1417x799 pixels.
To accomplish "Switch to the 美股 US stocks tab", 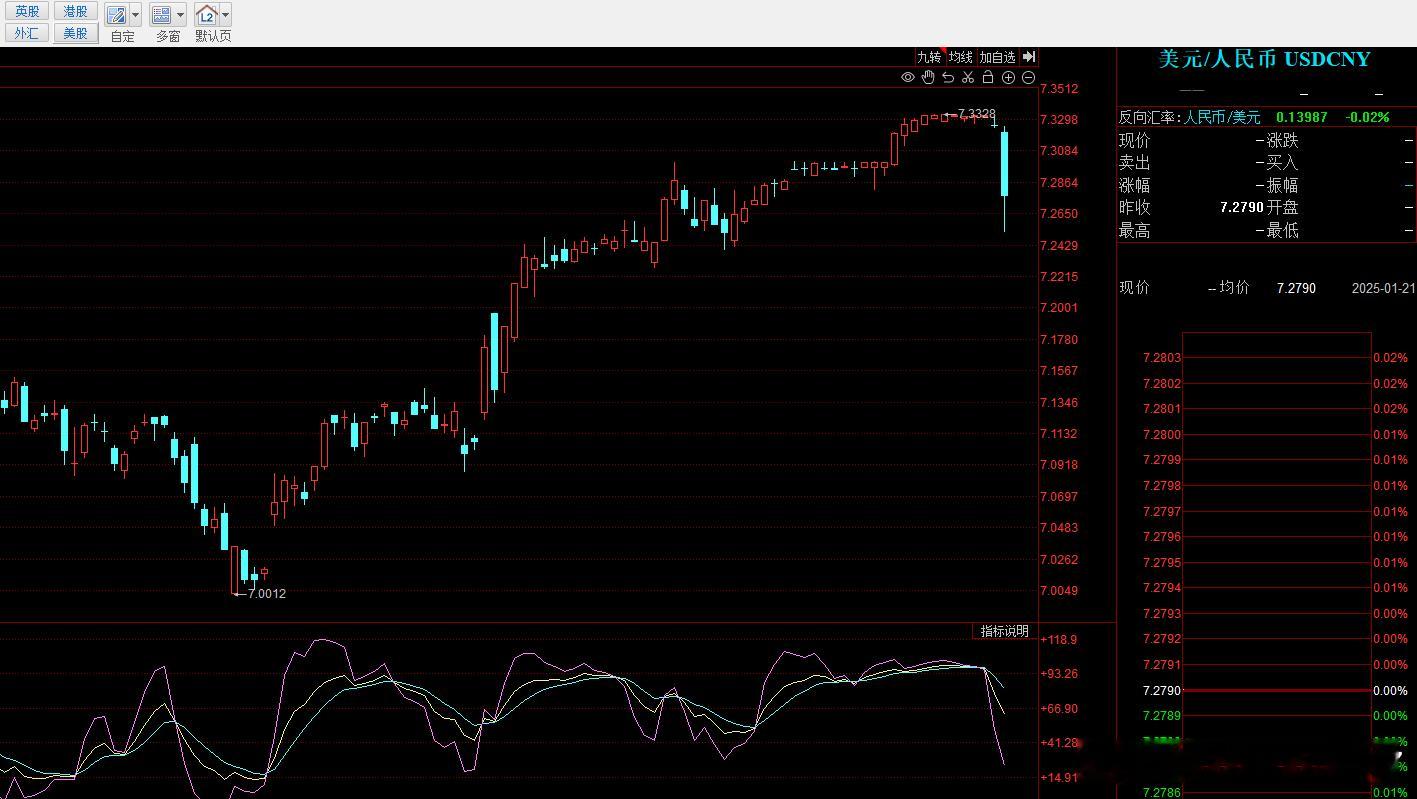I will click(75, 33).
